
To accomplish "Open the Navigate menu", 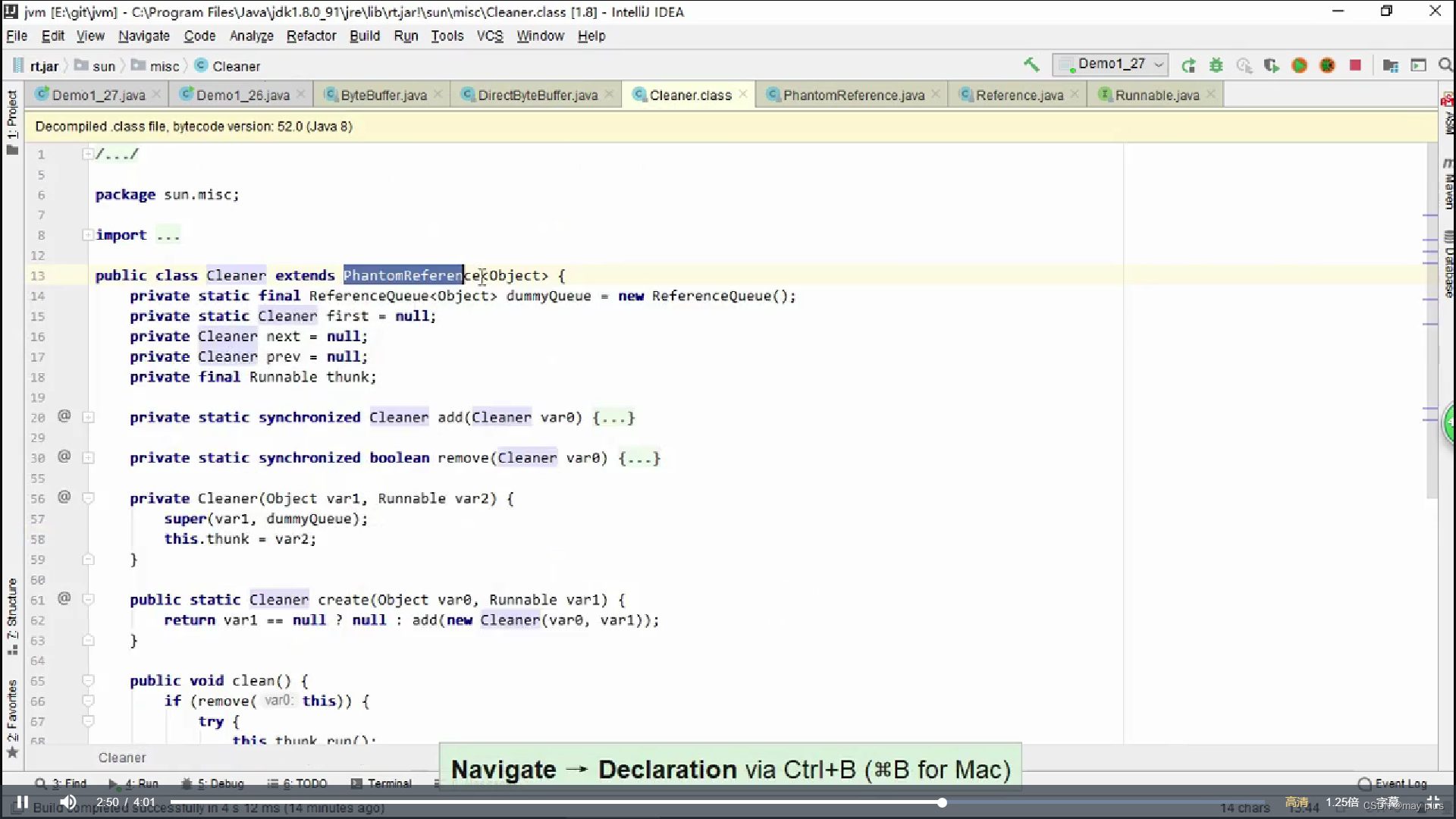I will 144,36.
